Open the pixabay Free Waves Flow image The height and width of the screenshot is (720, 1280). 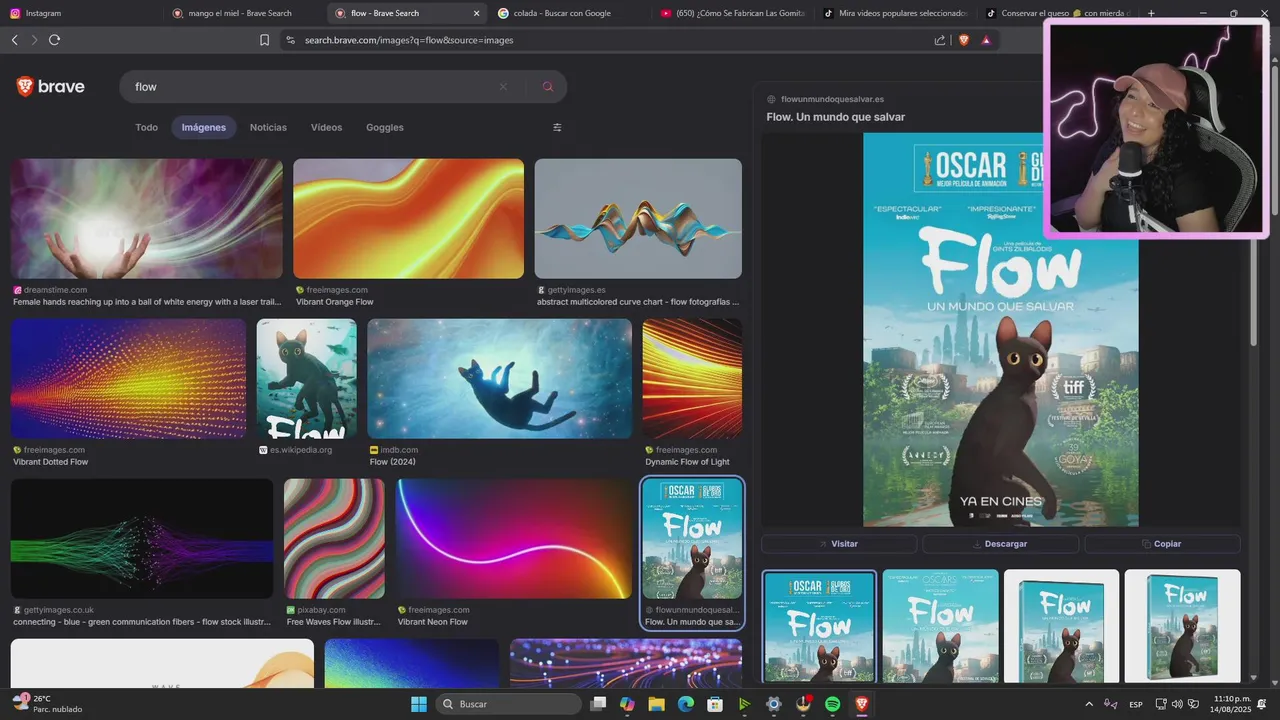coord(334,538)
